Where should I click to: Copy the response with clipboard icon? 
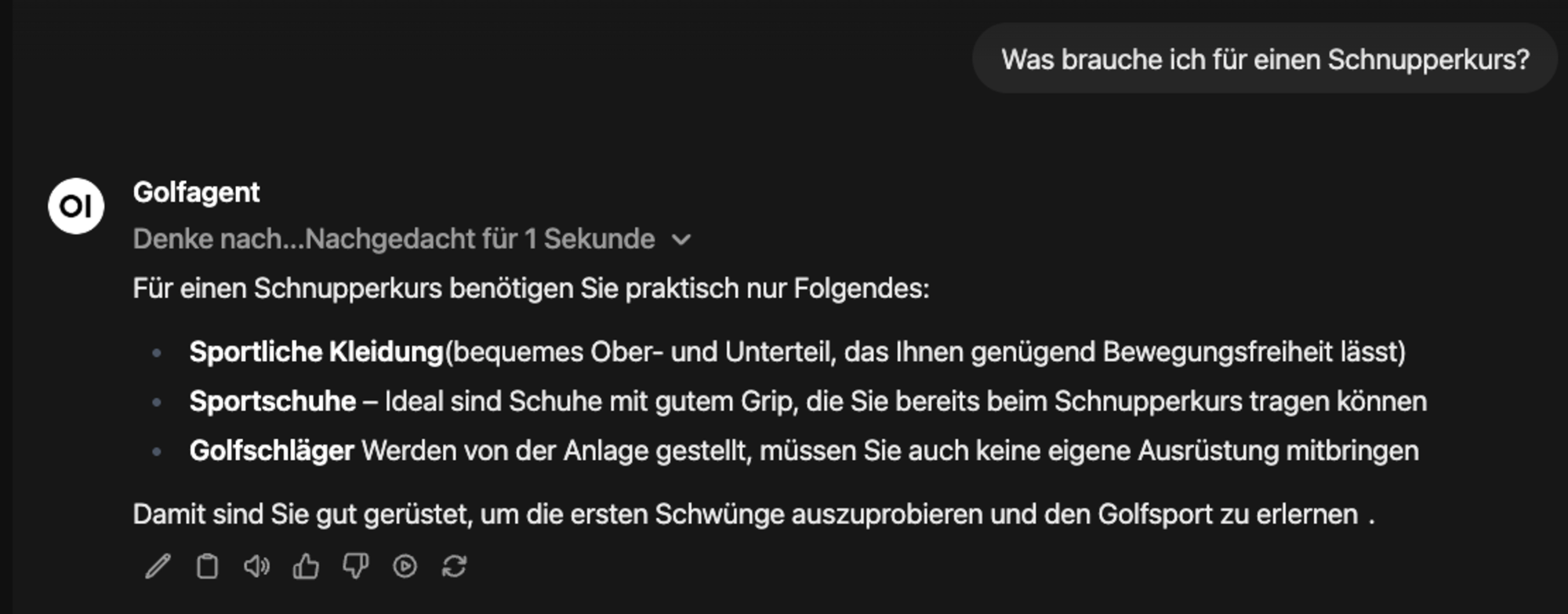click(x=207, y=566)
